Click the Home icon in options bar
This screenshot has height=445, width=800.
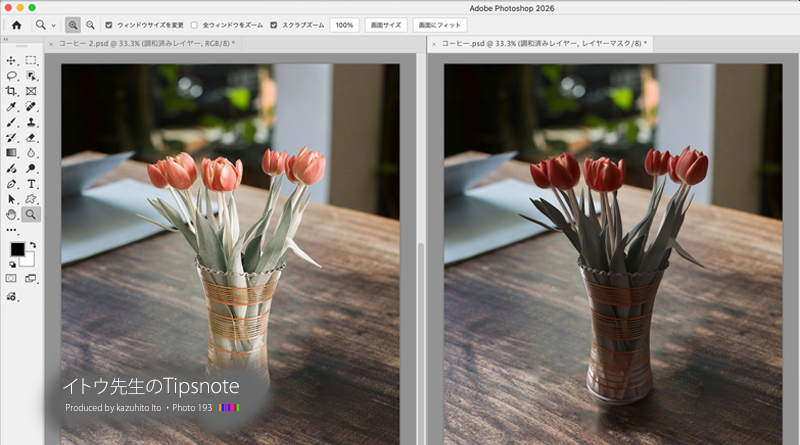coord(16,24)
